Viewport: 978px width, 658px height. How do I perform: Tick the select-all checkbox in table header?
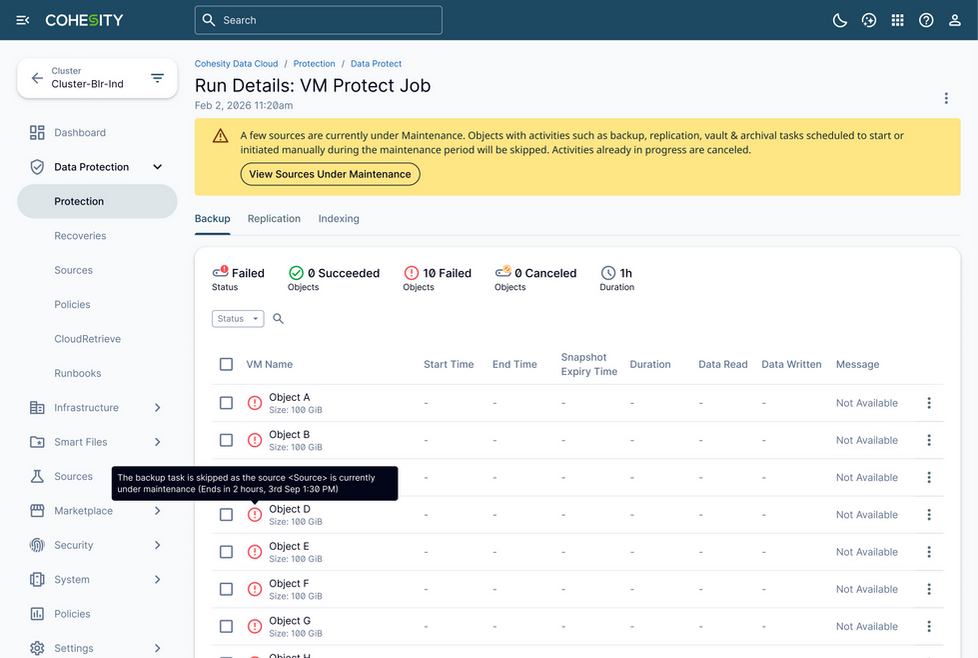tap(226, 364)
